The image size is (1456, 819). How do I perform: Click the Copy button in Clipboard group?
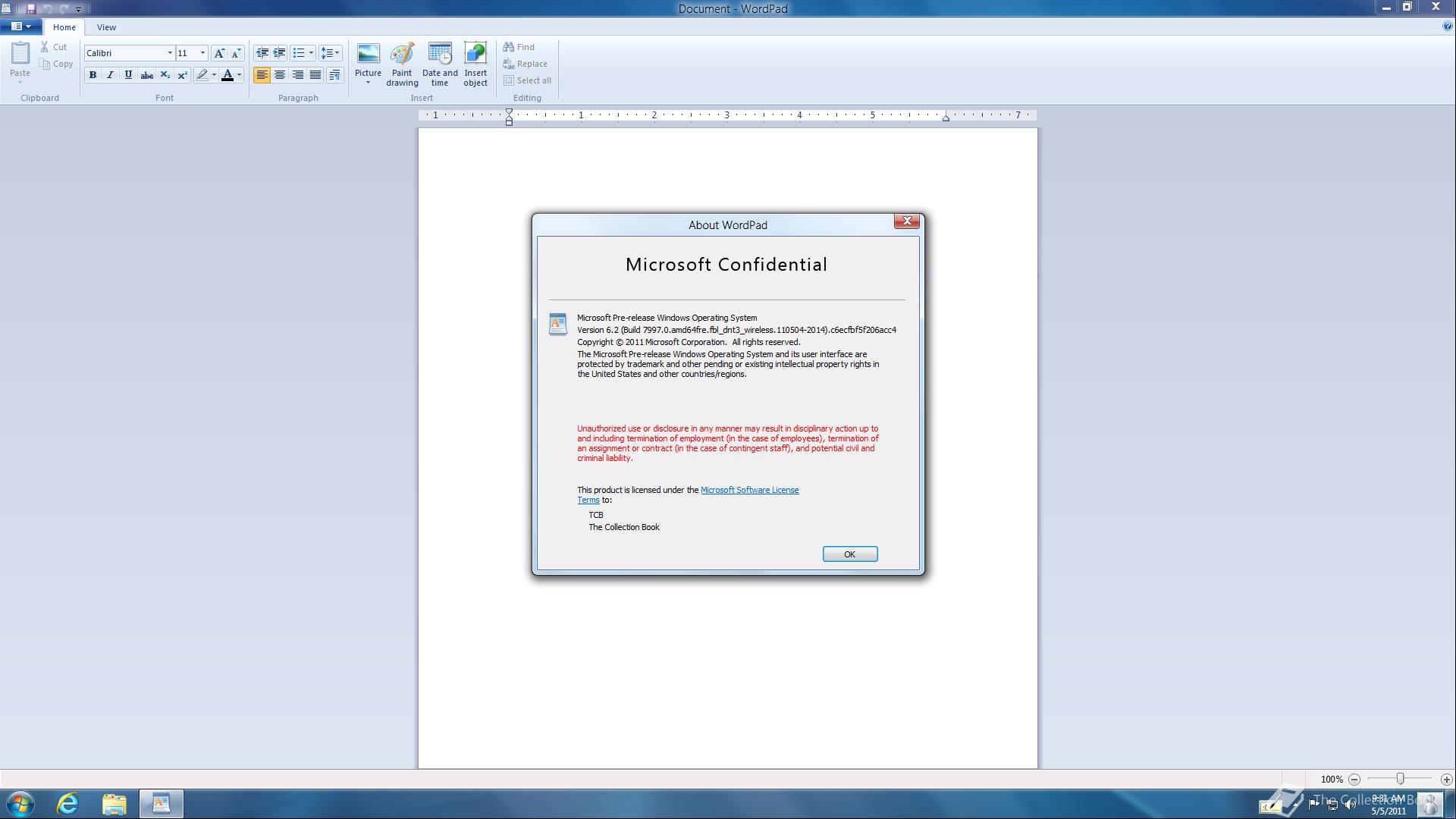point(57,64)
